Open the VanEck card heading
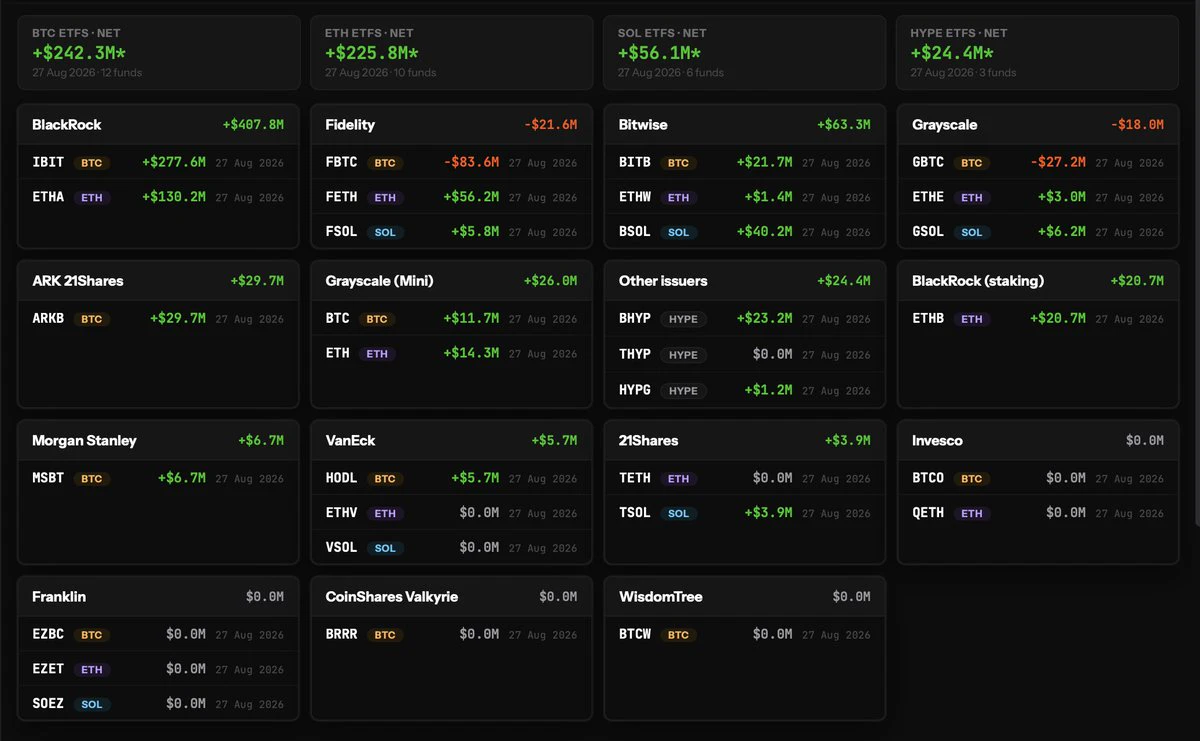Screen dimensions: 1200x741 point(350,441)
